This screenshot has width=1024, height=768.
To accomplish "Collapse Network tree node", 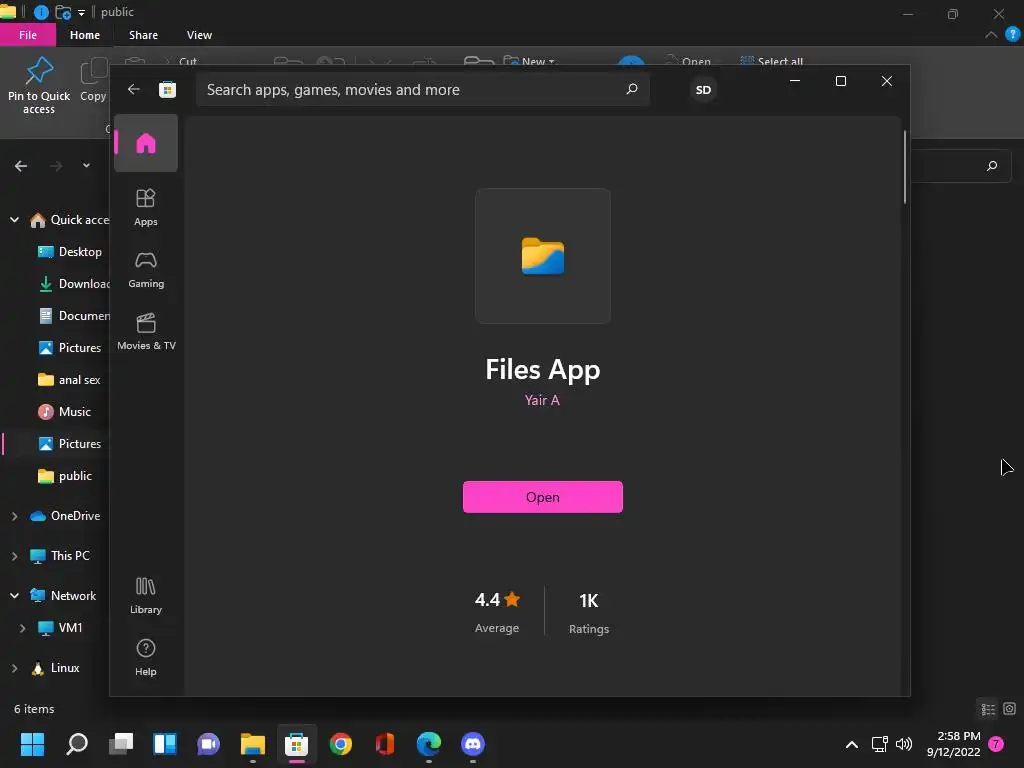I will tap(14, 596).
